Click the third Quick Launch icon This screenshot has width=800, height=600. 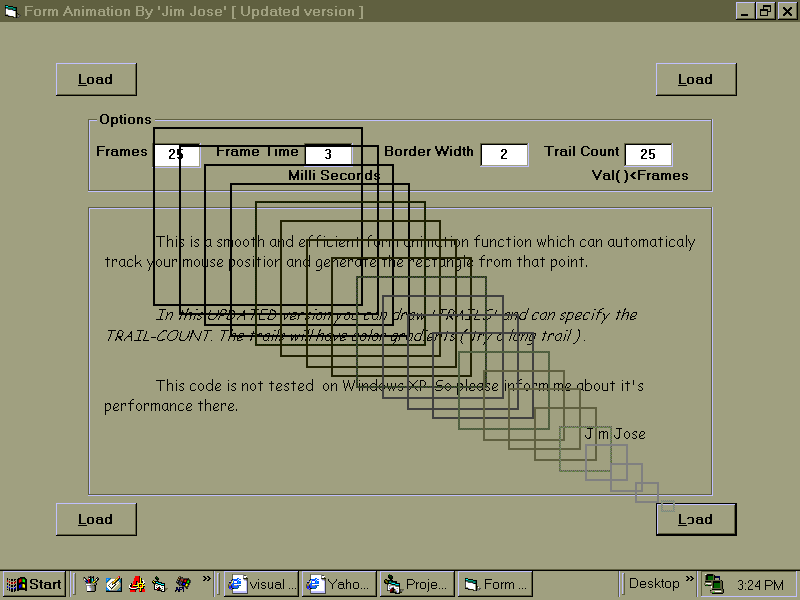[x=136, y=584]
